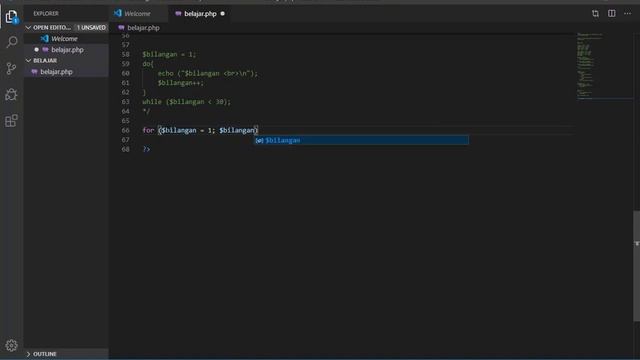Switch to the belajar.php tab

click(x=200, y=13)
